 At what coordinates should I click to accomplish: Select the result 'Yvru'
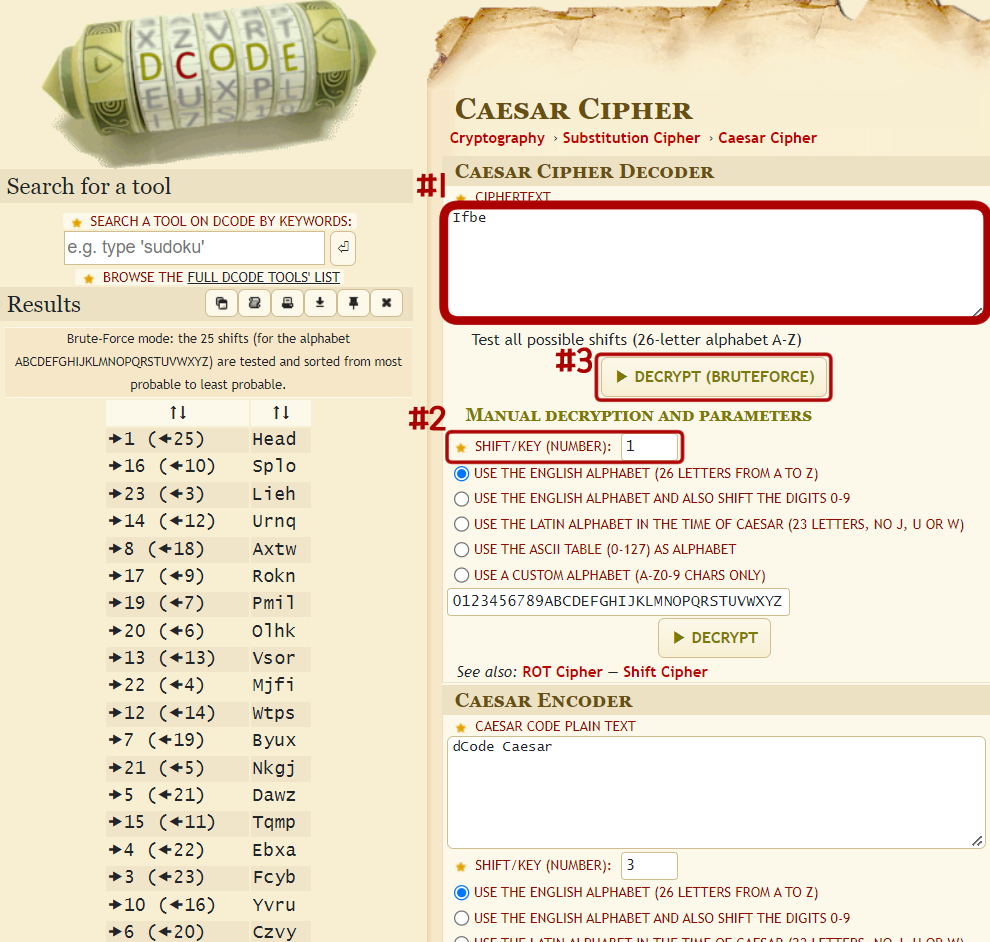pos(274,905)
